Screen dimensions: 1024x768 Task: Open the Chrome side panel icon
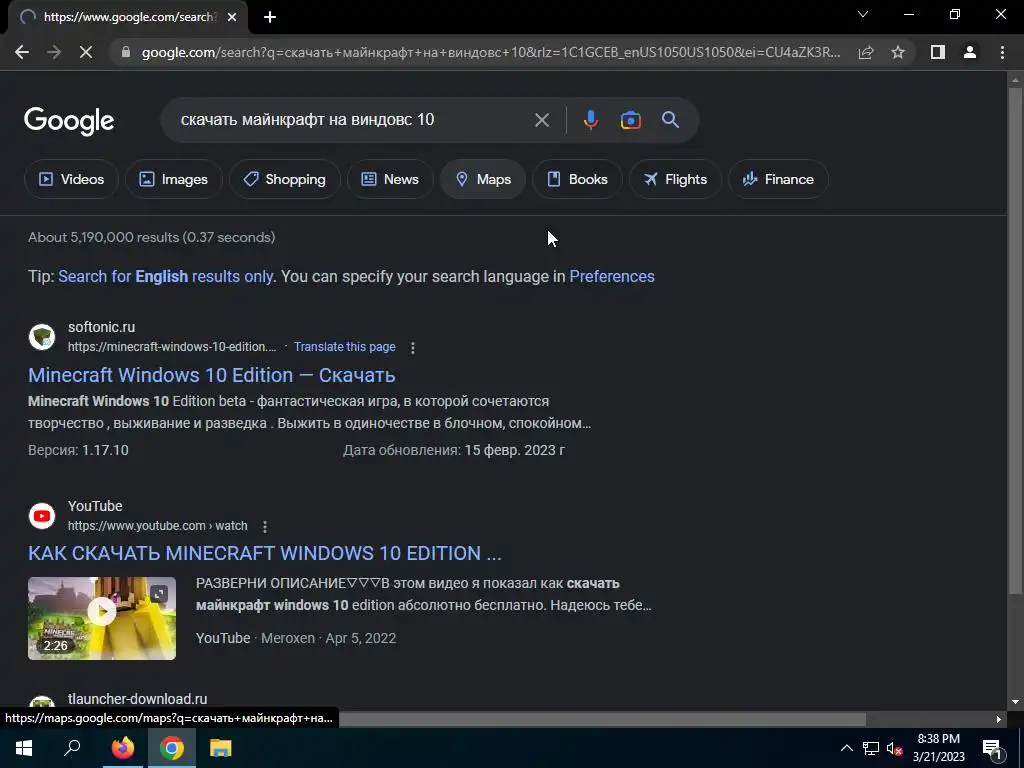point(938,52)
